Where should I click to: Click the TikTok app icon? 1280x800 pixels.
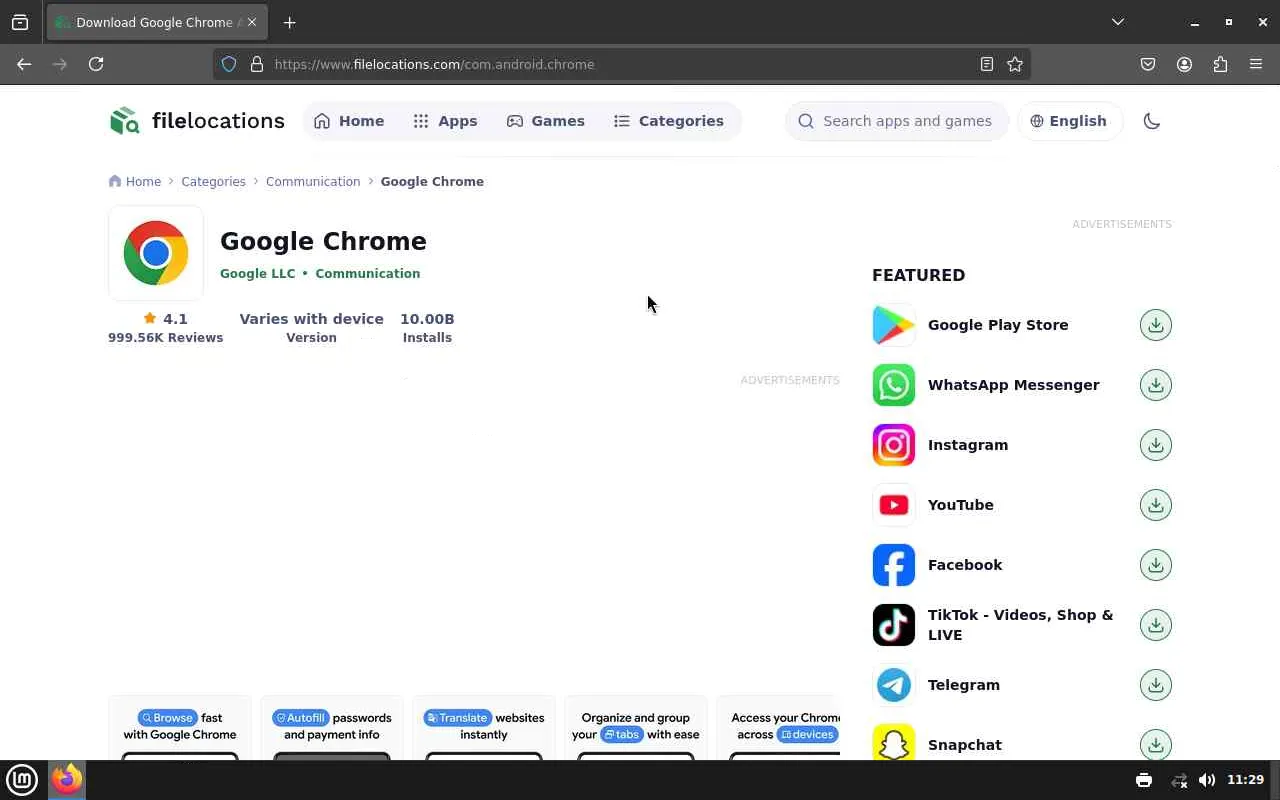click(894, 625)
